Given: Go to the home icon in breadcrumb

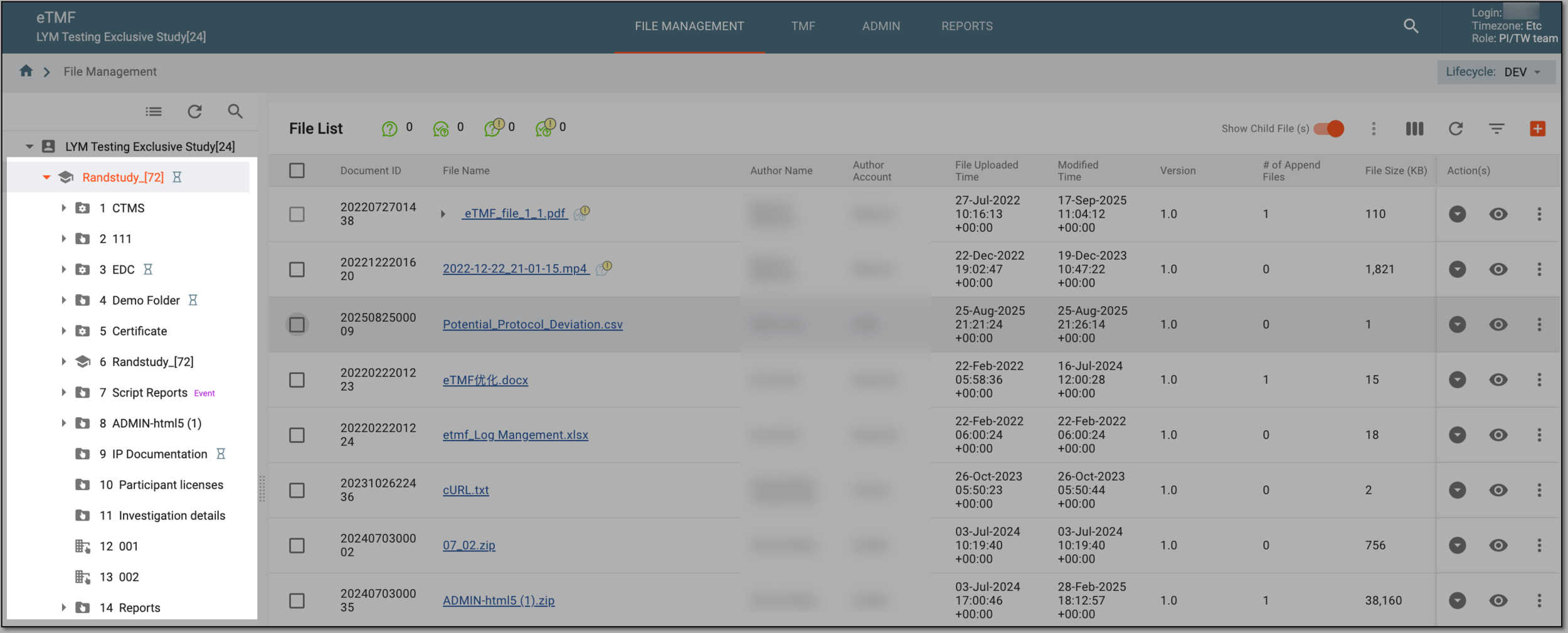Looking at the screenshot, I should point(26,71).
